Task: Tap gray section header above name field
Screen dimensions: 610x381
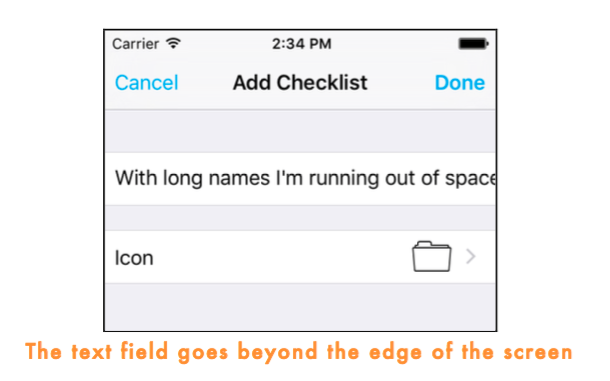Action: [300, 131]
